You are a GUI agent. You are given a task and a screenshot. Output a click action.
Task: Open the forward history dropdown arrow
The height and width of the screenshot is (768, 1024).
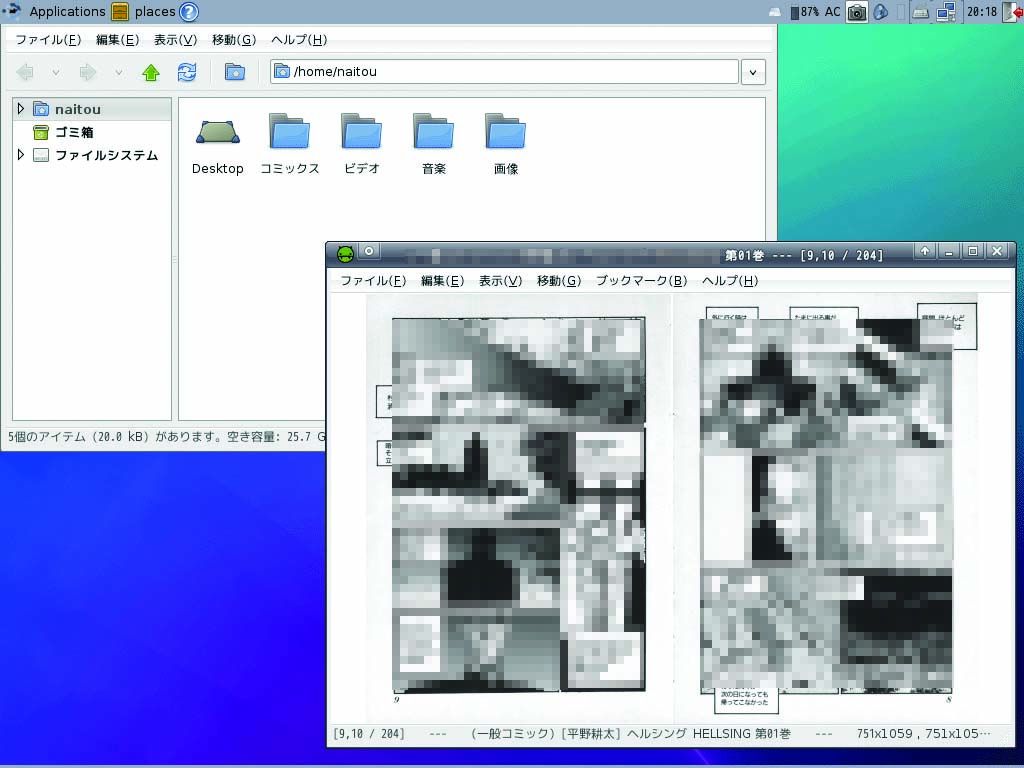pos(118,72)
